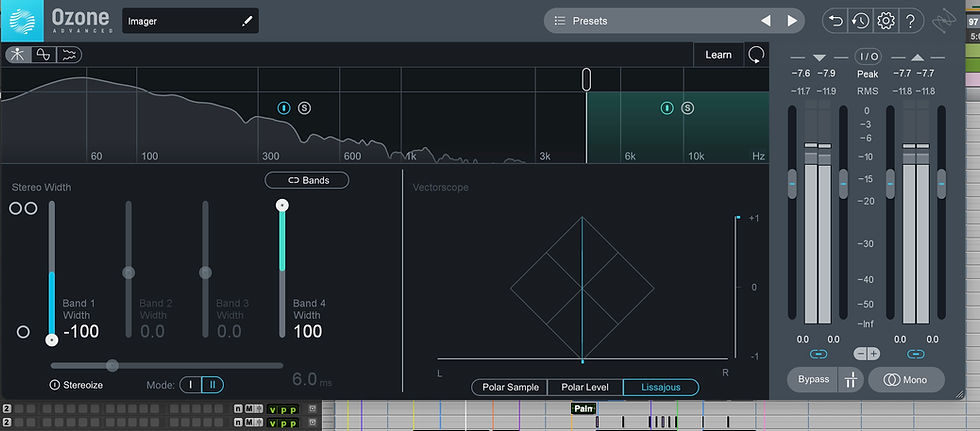Click the RMS meter label
This screenshot has height=431, width=980.
pyautogui.click(x=868, y=91)
